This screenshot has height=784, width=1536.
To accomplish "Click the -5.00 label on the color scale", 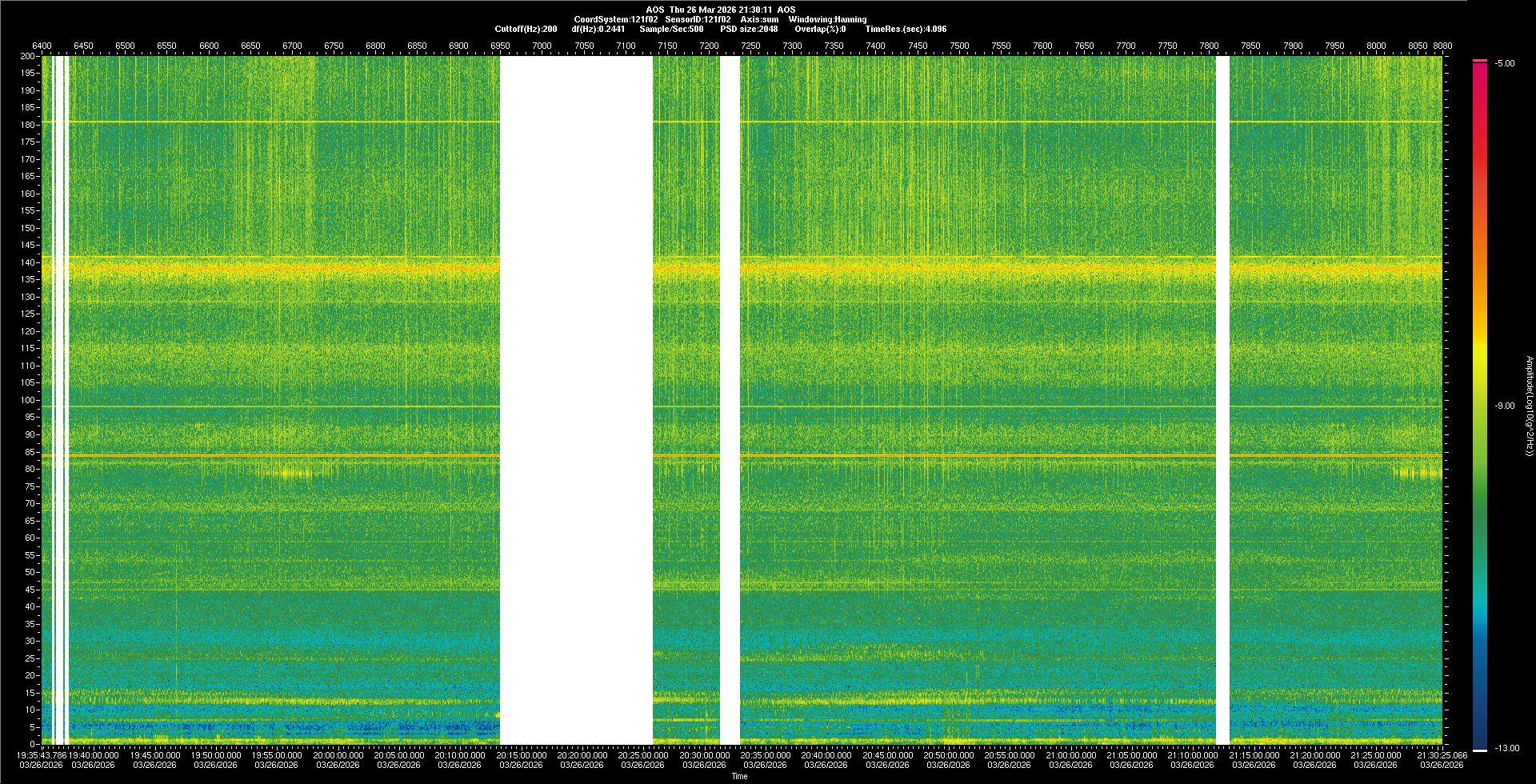I will click(1505, 64).
